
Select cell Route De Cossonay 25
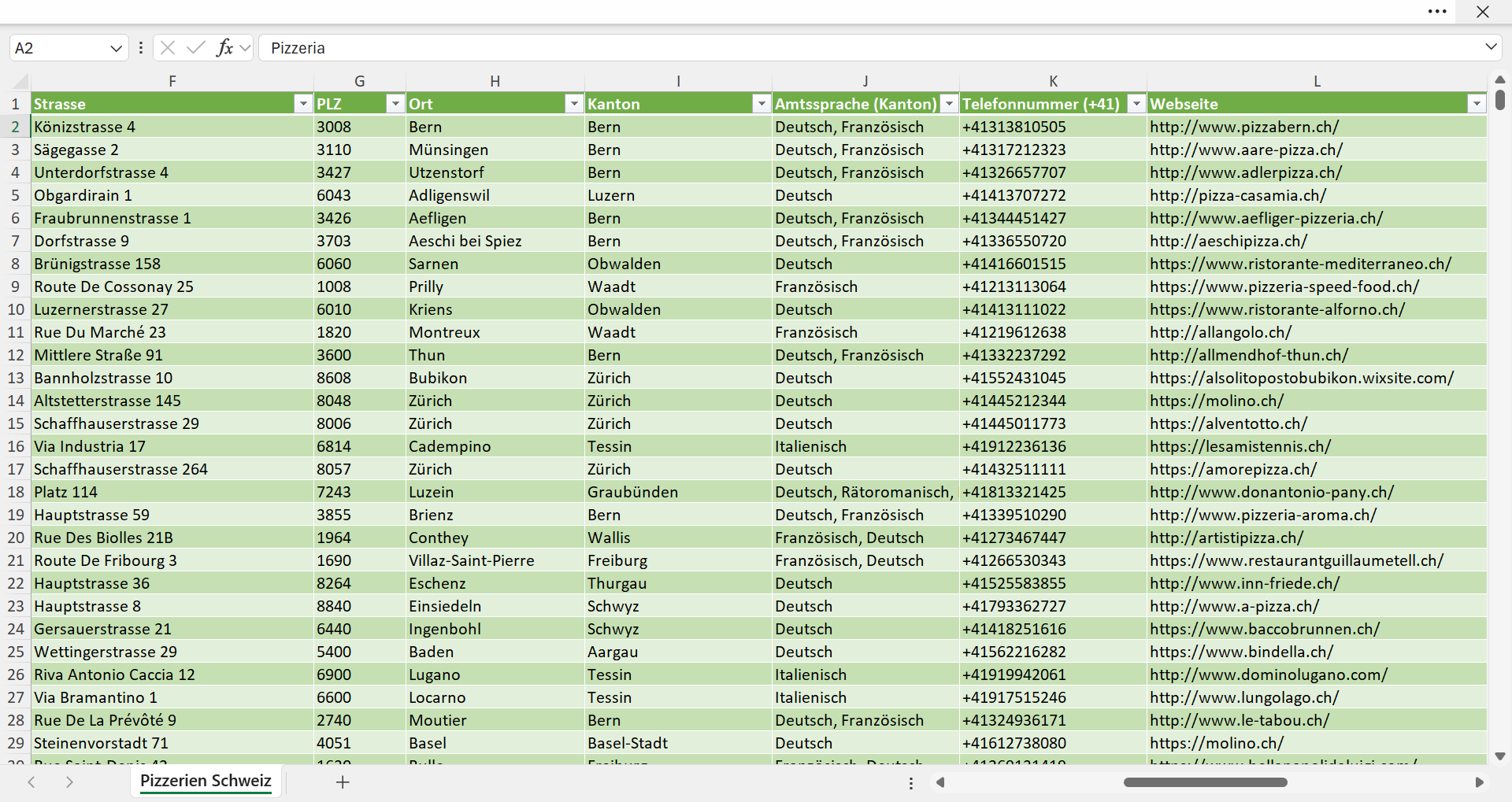[x=172, y=286]
